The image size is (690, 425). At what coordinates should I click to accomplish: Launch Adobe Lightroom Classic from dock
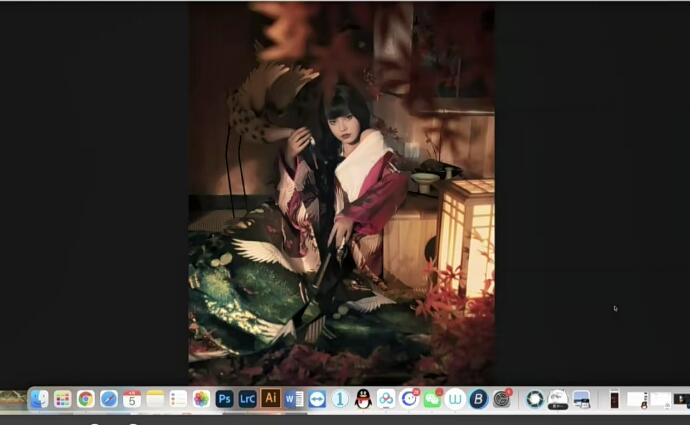click(x=247, y=399)
